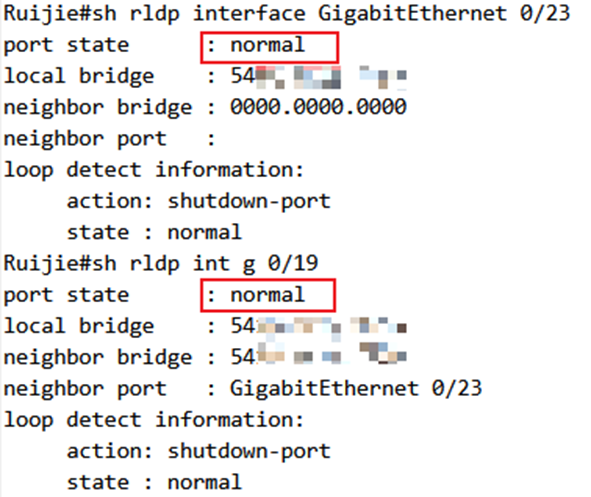The image size is (591, 497).
Task: Click the first highlighted 'normal' port state
Action: click(x=267, y=45)
